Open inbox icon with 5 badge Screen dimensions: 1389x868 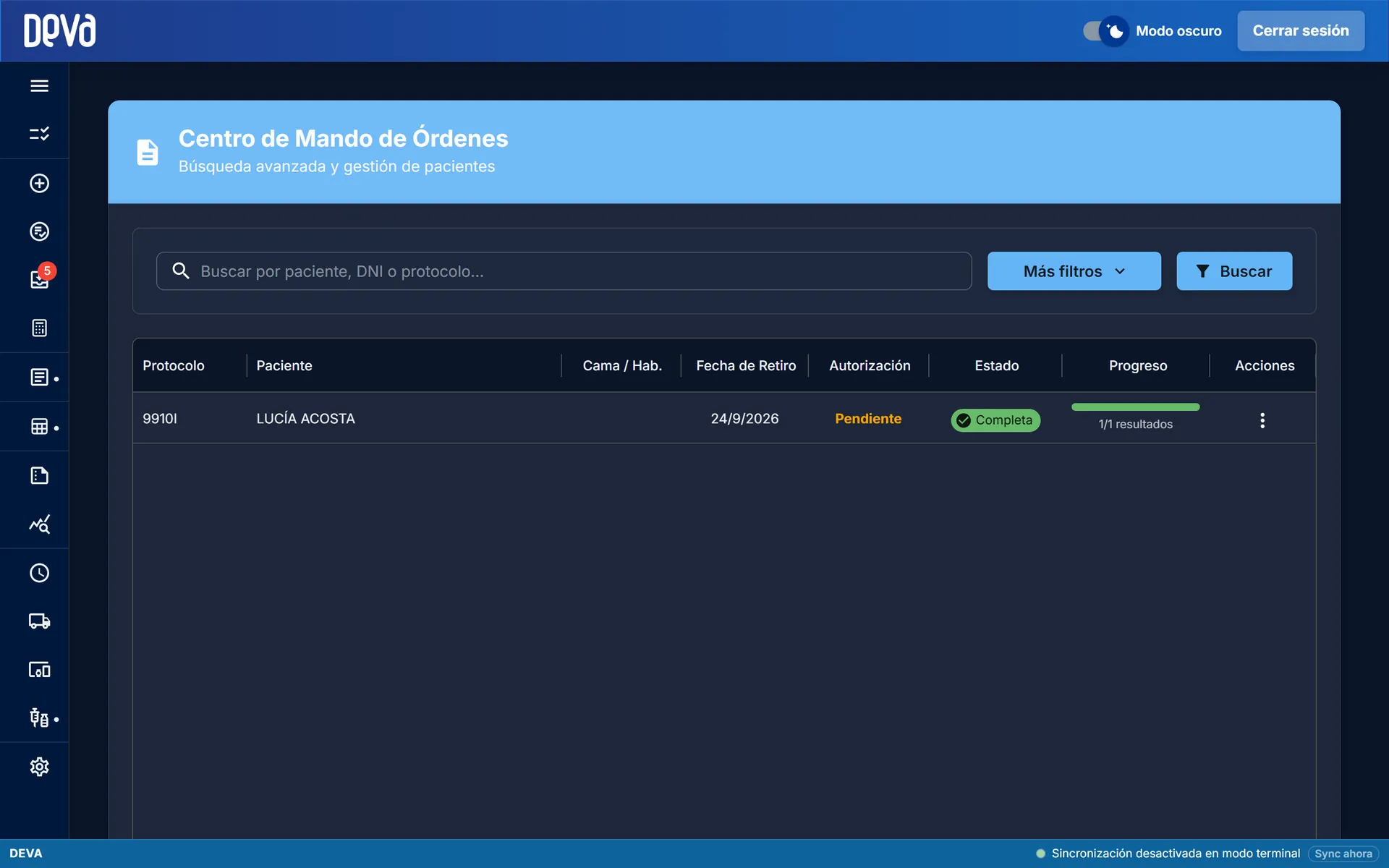coord(39,279)
